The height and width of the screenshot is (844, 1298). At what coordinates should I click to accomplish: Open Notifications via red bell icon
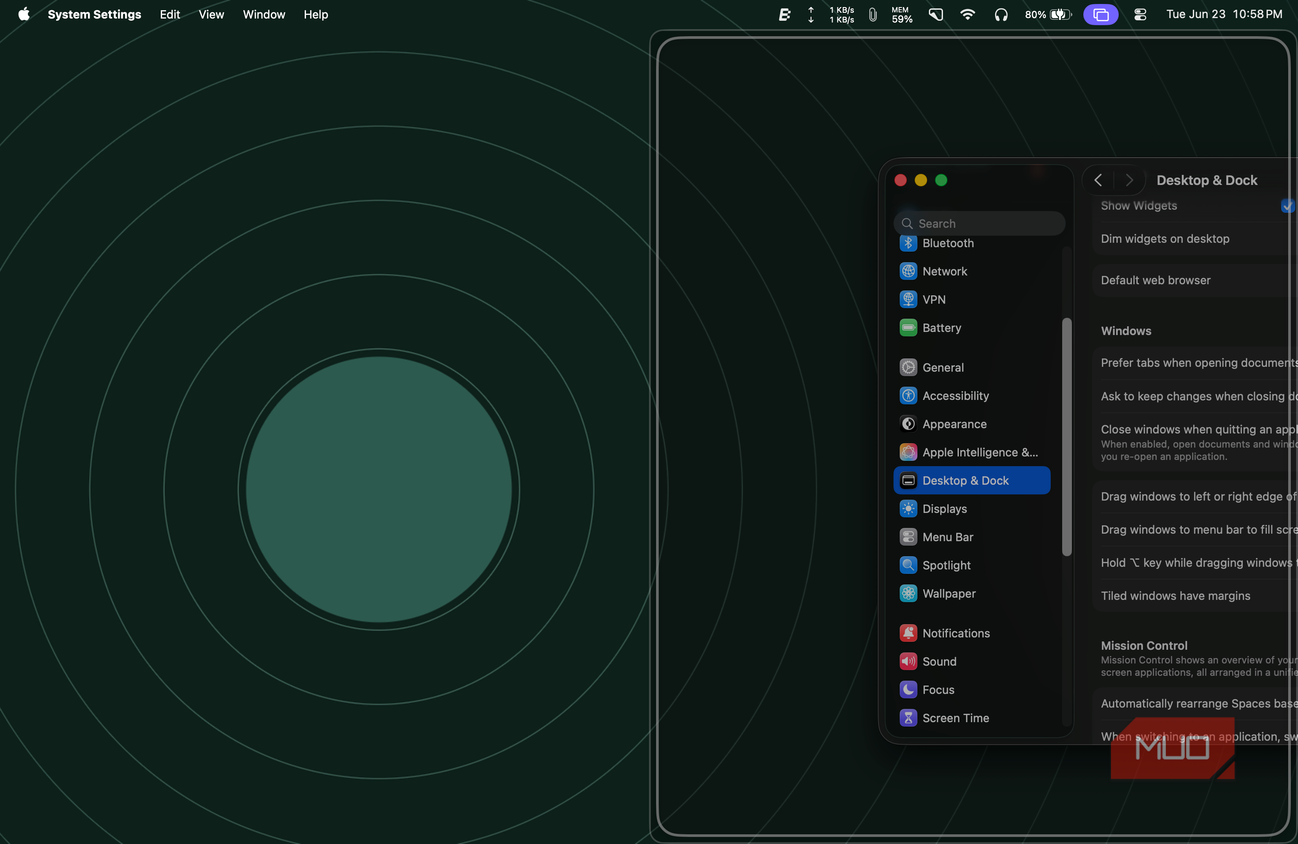pos(908,633)
